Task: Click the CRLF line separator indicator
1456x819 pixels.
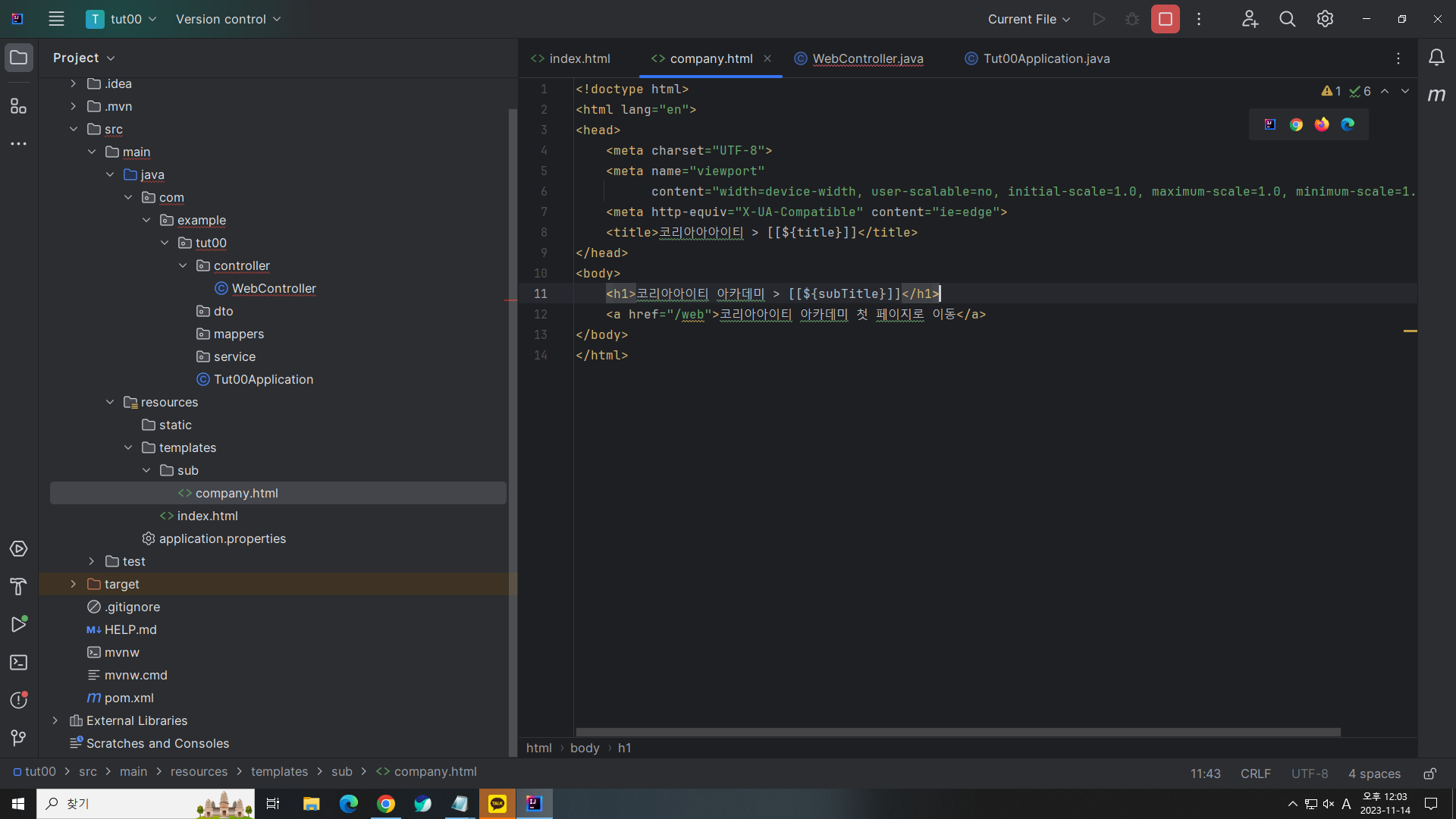Action: (x=1255, y=773)
